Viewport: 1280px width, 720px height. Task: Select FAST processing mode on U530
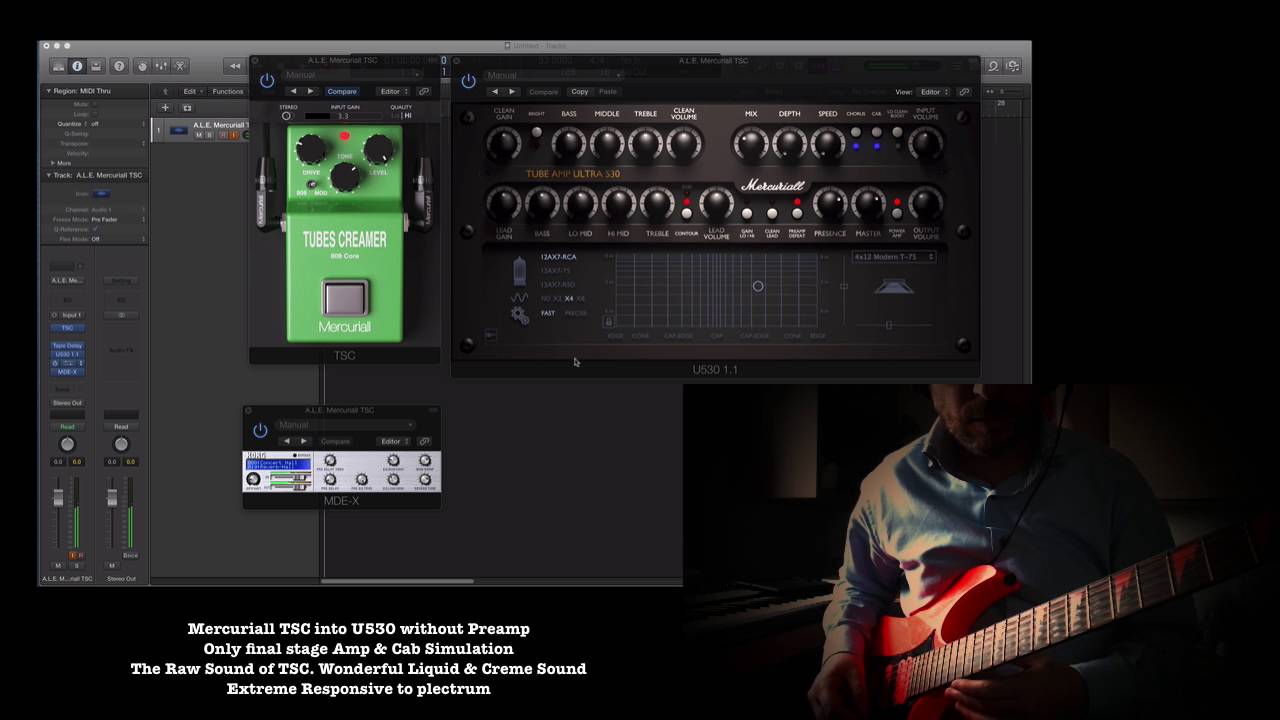coord(548,313)
